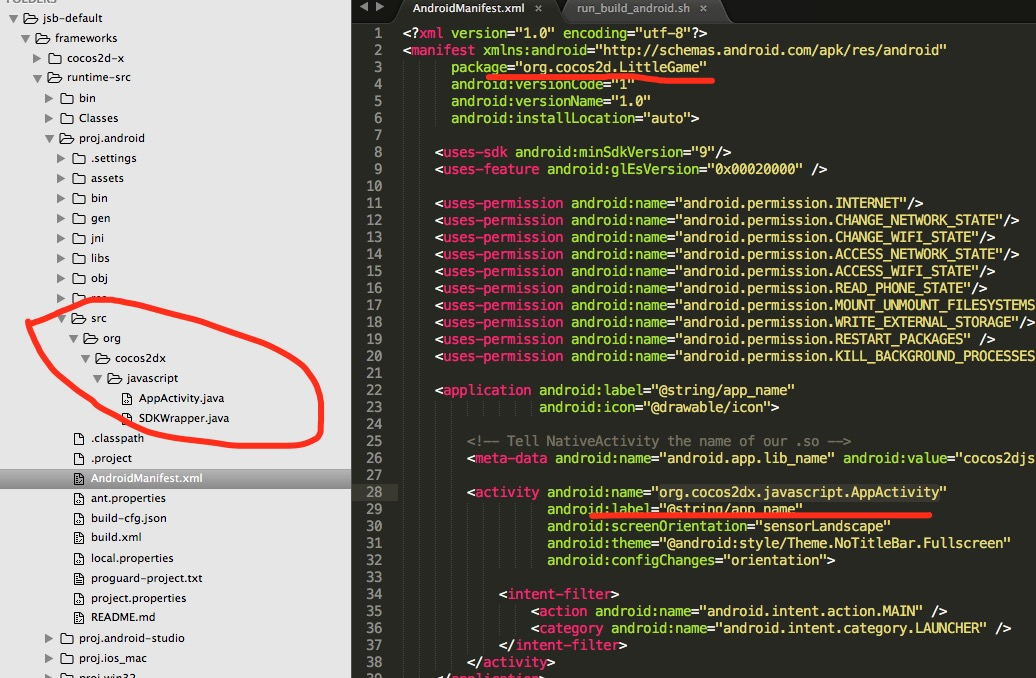Viewport: 1036px width, 678px height.
Task: Collapse the javascript folder triangle
Action: (97, 379)
